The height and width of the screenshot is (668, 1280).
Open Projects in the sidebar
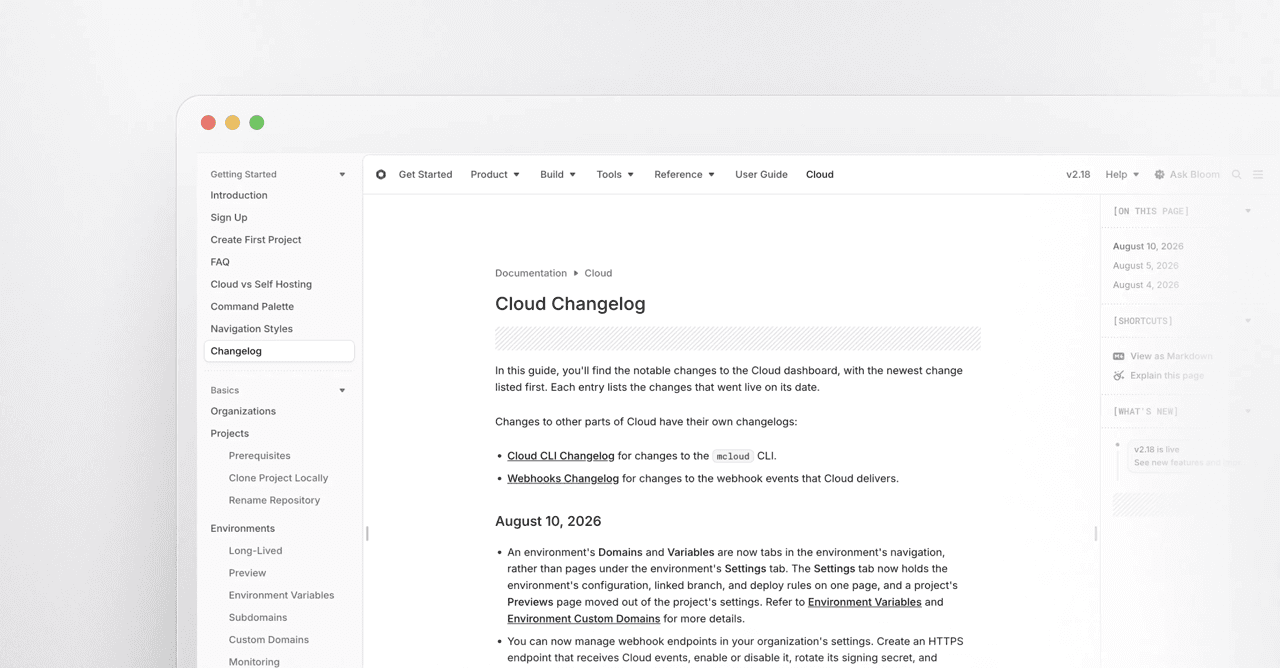tap(230, 433)
